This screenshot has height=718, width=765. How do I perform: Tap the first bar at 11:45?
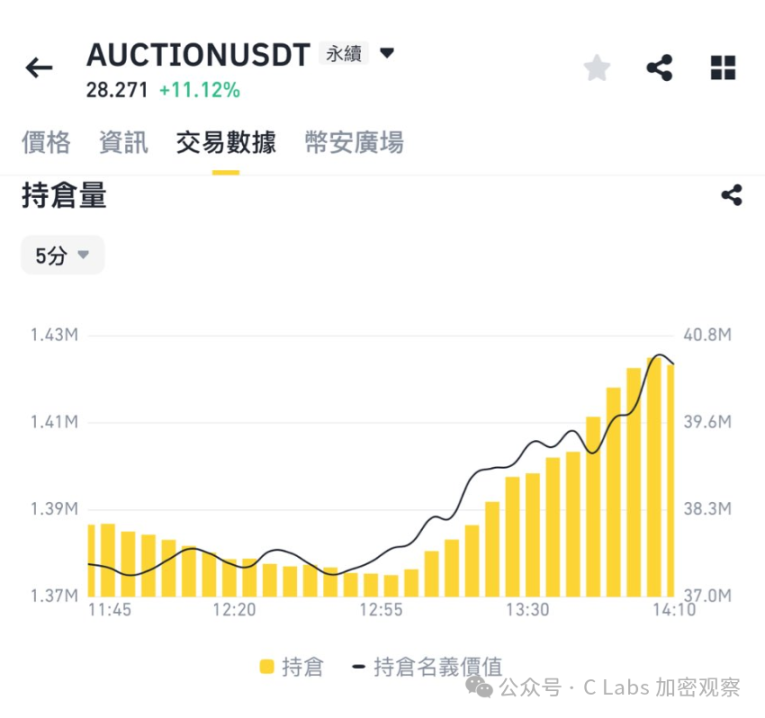pos(92,561)
